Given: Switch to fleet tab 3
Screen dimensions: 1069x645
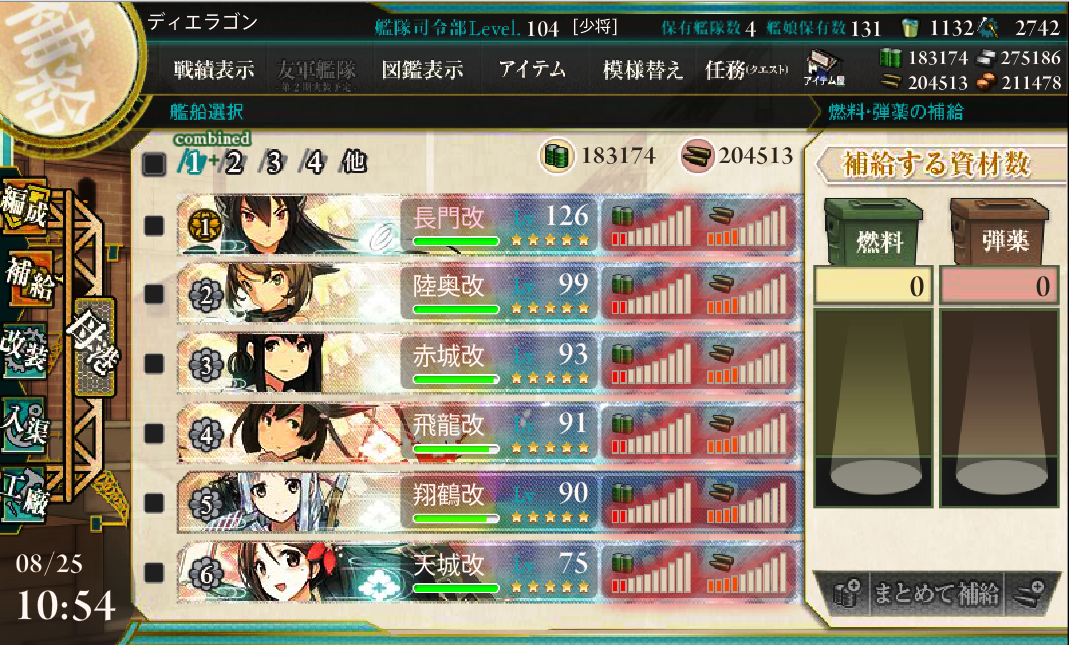Looking at the screenshot, I should (273, 162).
